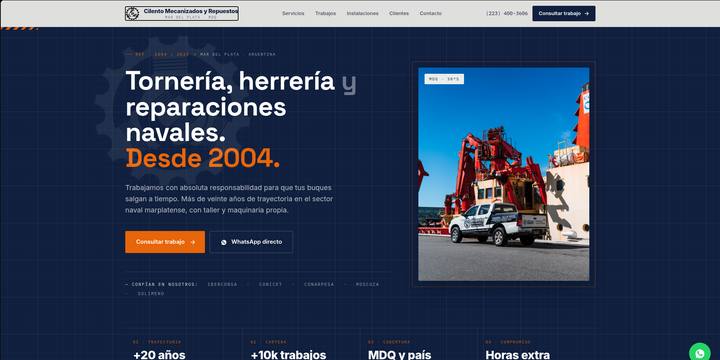The image size is (720, 360).
Task: Click the 04 · COMPROMISO label
Action: [x=508, y=342]
